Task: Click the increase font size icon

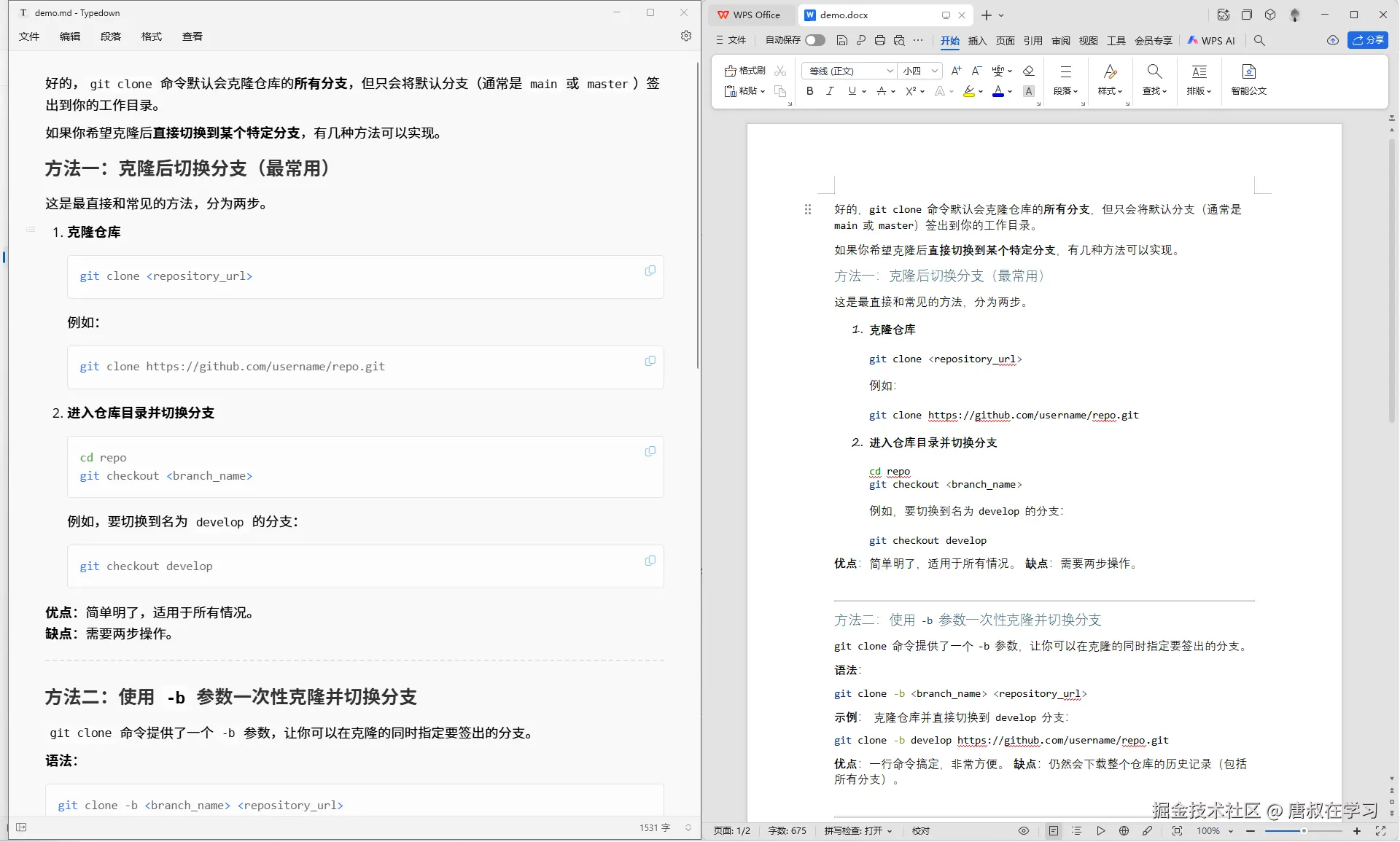Action: 957,71
